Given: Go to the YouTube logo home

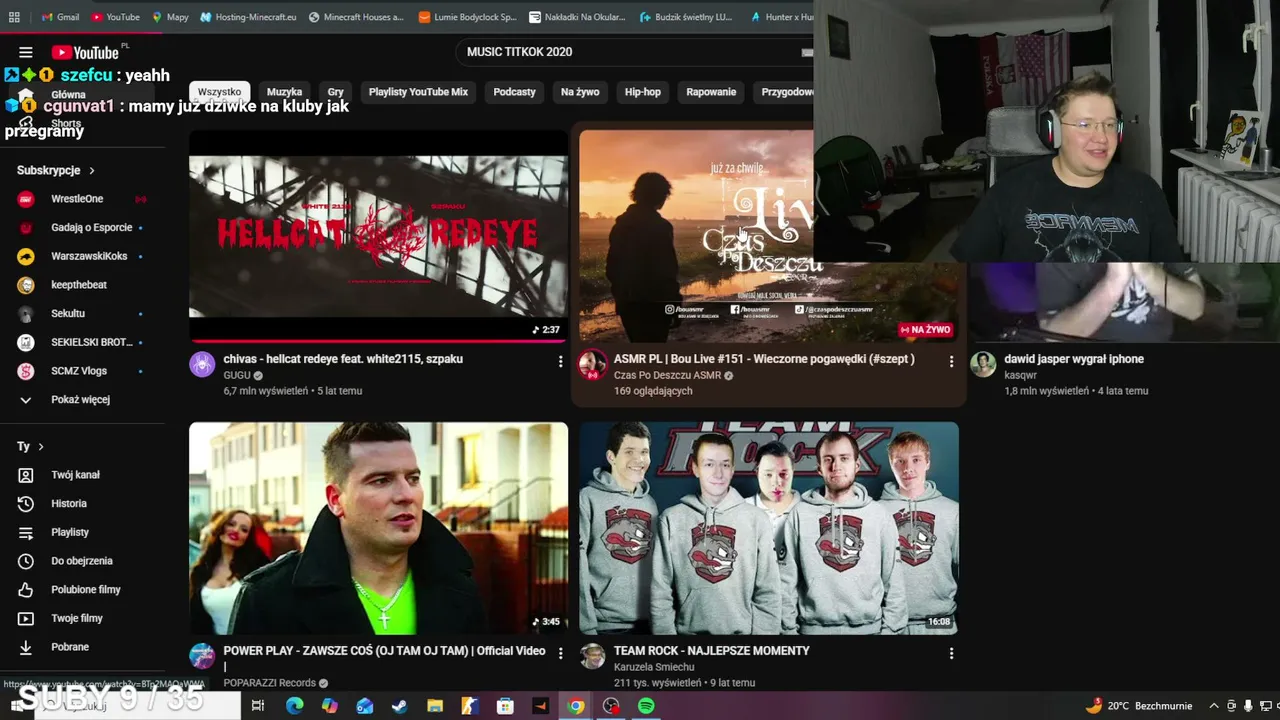Looking at the screenshot, I should point(86,52).
